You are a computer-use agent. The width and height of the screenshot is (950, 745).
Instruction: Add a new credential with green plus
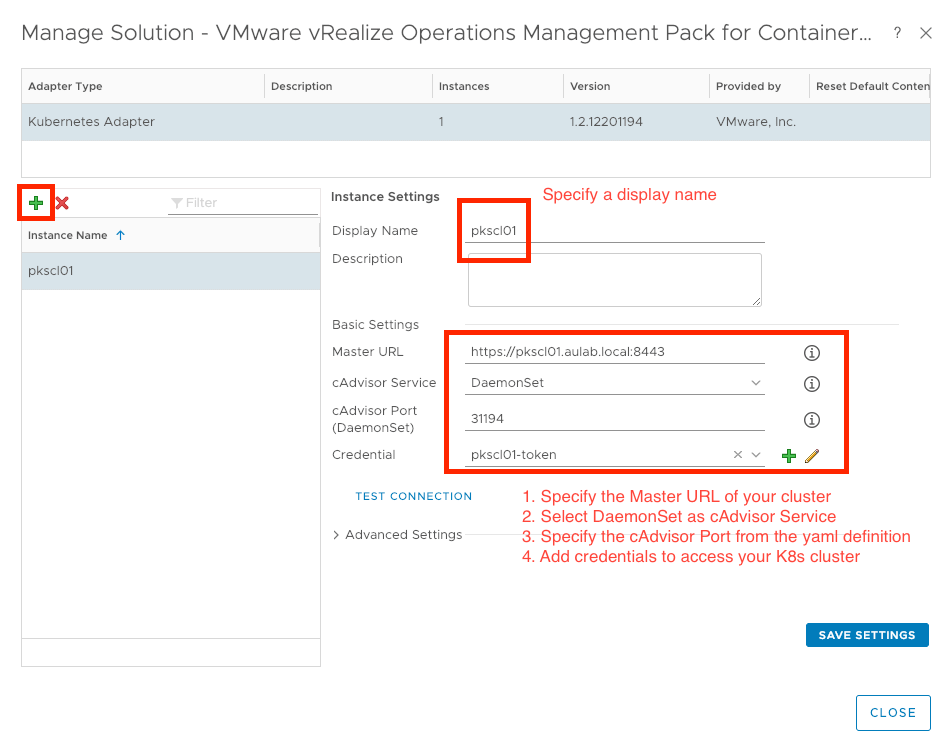tap(789, 455)
